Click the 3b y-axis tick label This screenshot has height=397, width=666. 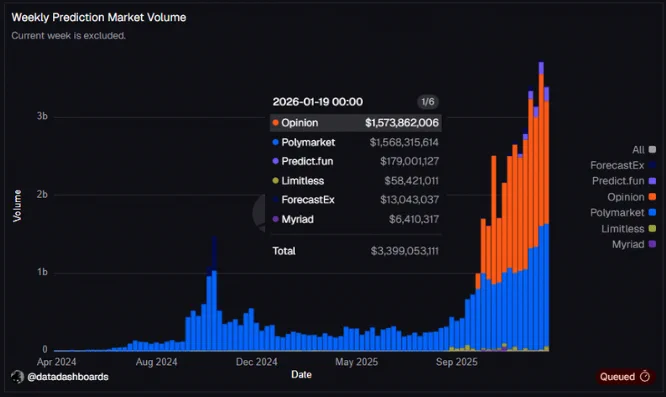pyautogui.click(x=42, y=116)
